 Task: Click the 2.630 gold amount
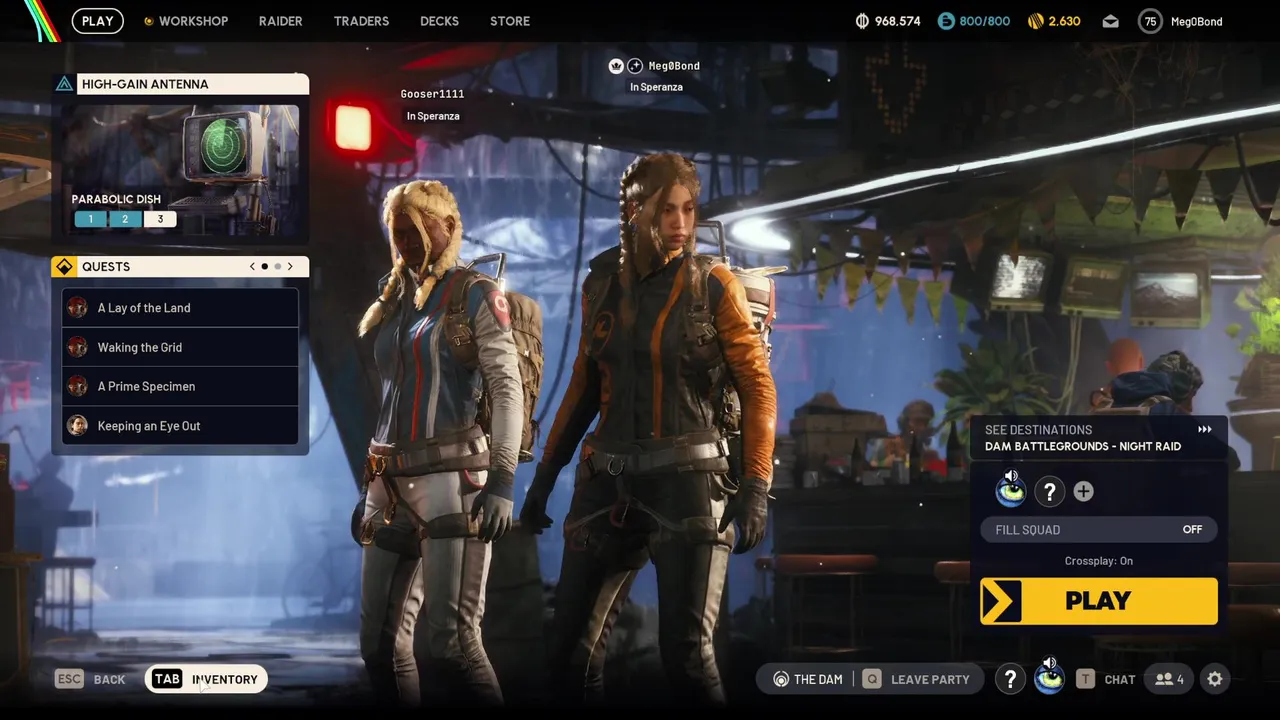(x=1064, y=21)
